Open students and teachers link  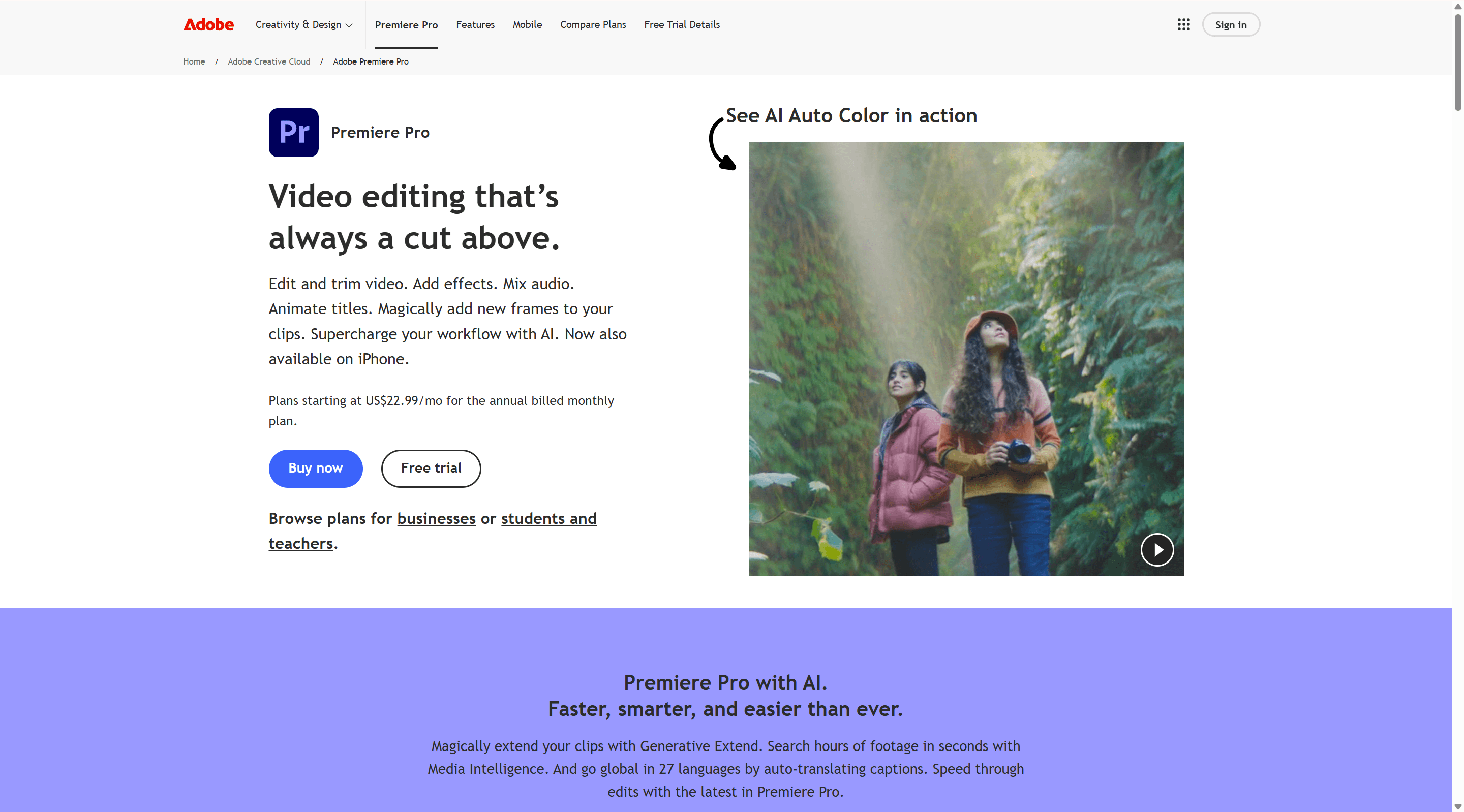click(x=548, y=518)
